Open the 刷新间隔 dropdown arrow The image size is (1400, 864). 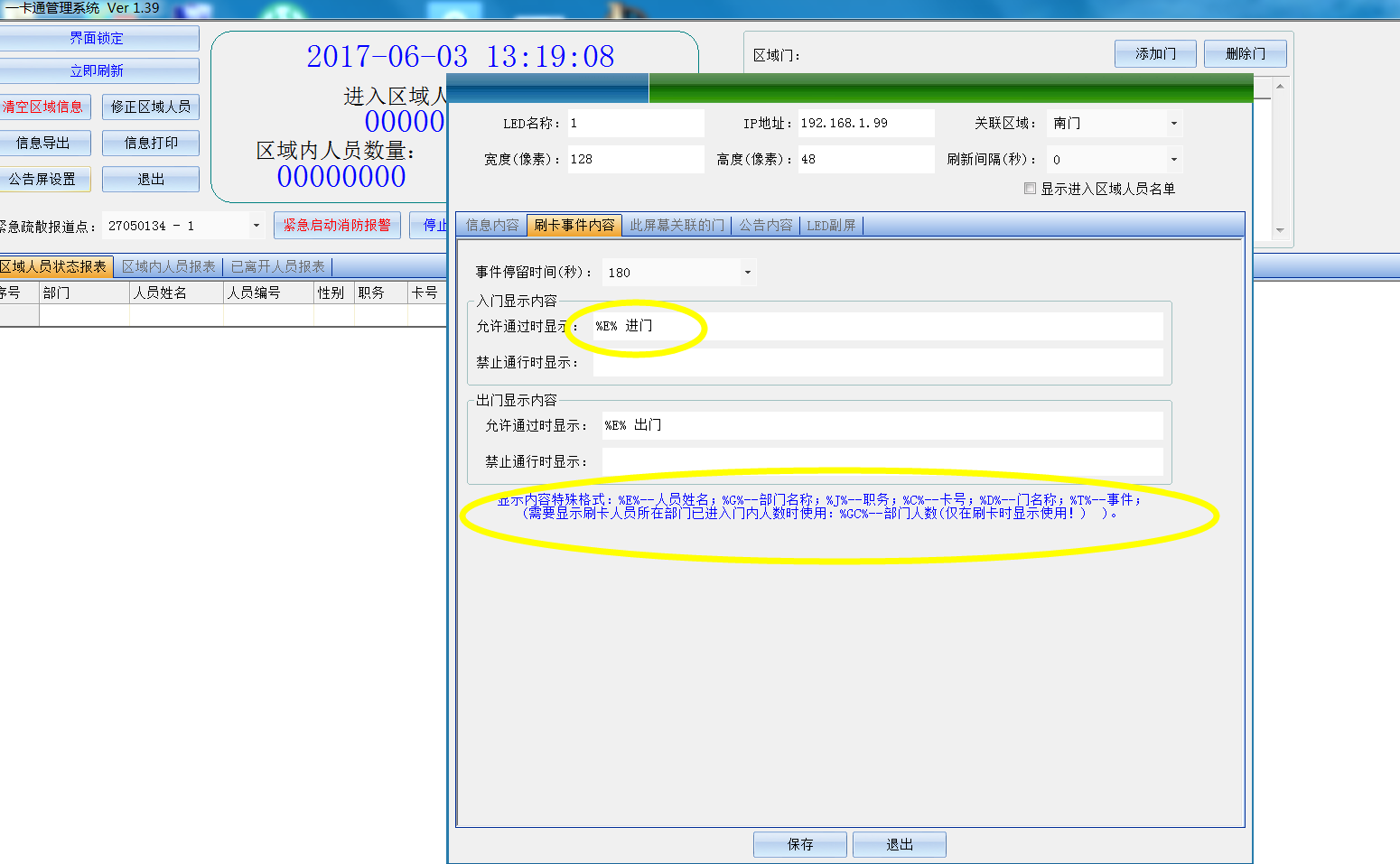click(1173, 160)
